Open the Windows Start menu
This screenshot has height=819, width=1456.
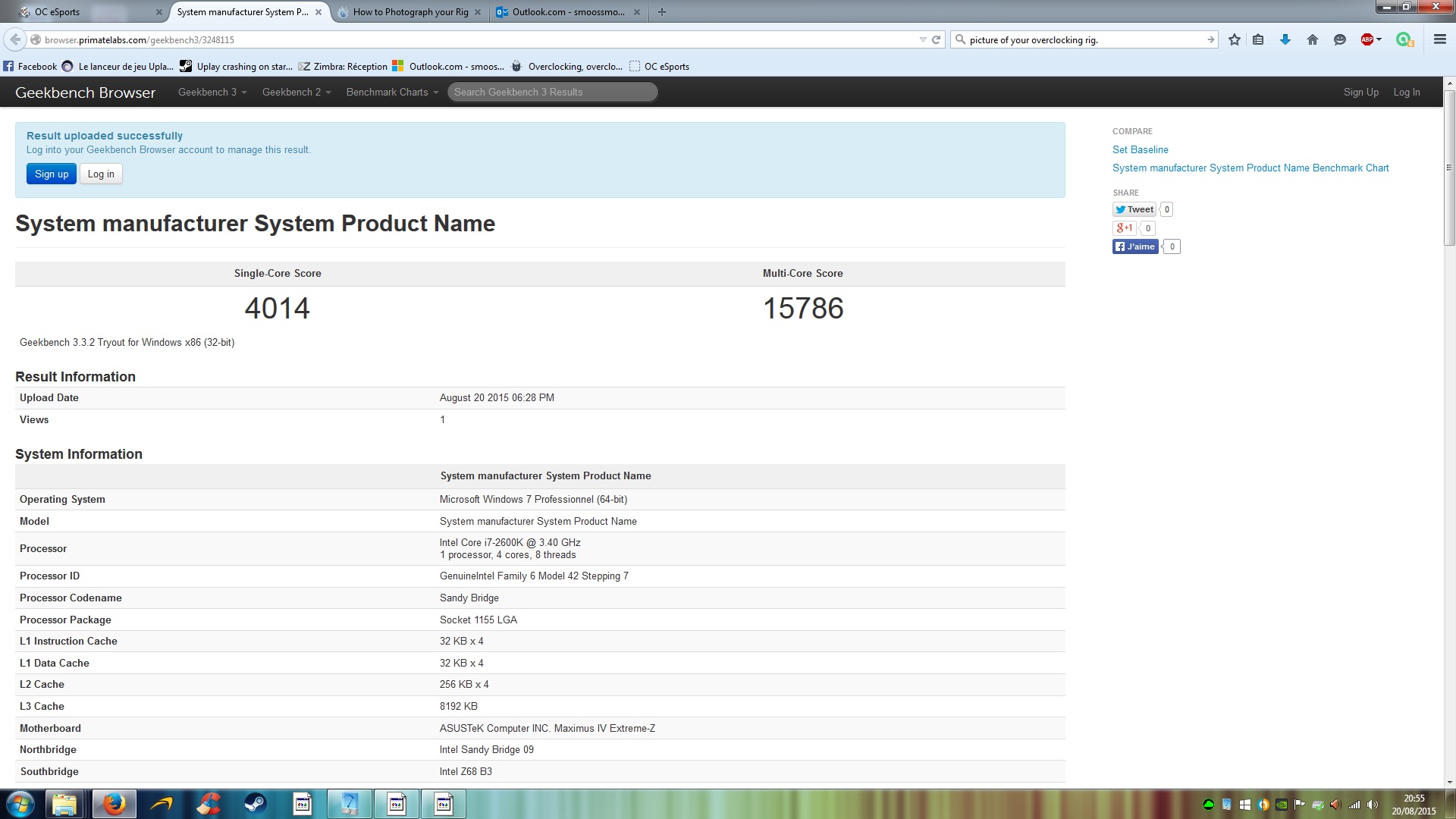tap(20, 804)
